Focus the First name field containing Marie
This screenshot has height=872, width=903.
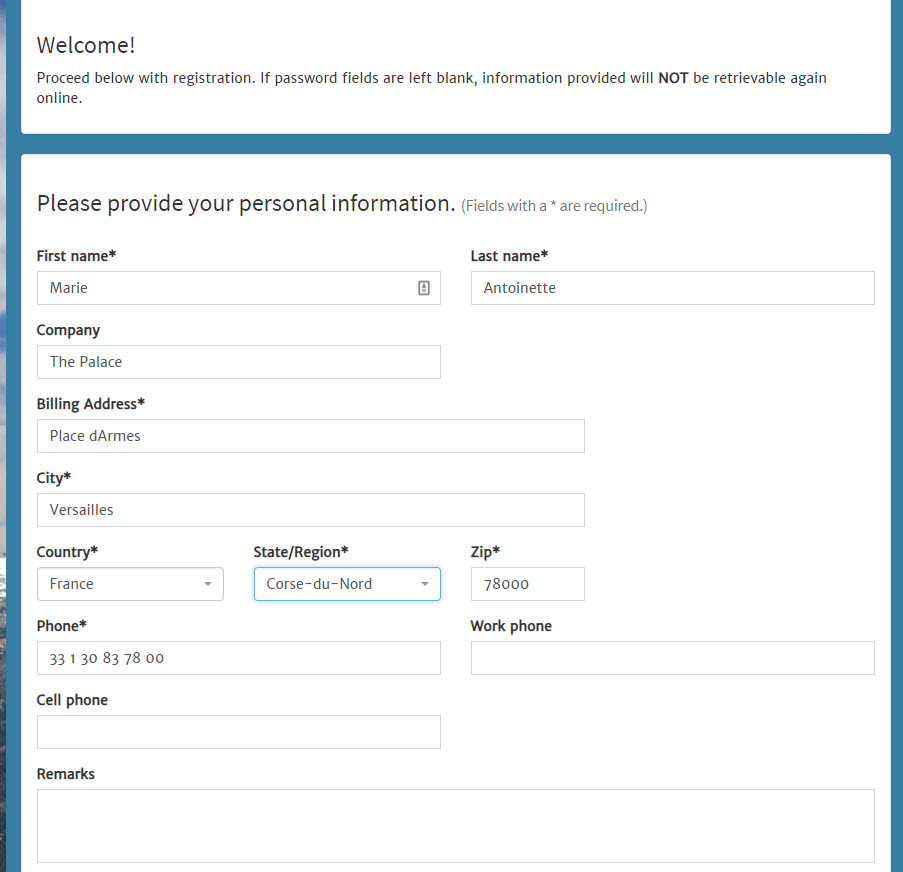(238, 288)
